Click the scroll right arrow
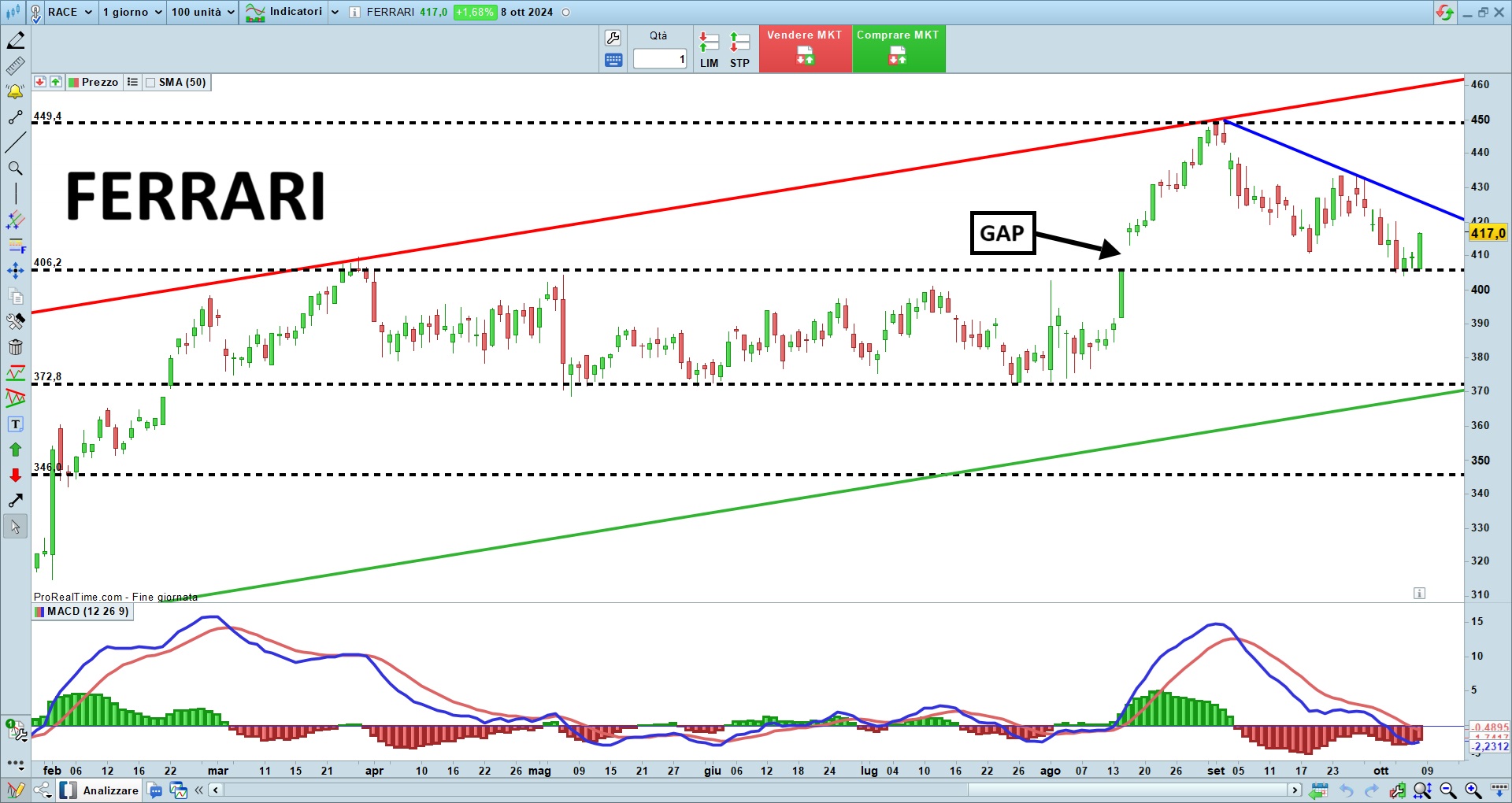Image resolution: width=1512 pixels, height=803 pixels. (x=1294, y=790)
